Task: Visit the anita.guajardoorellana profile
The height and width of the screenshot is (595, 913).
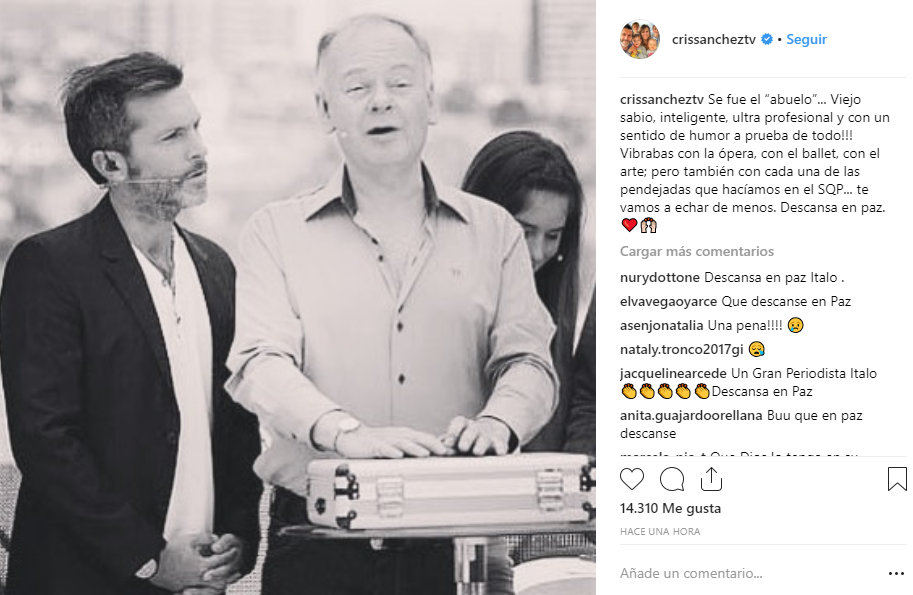Action: [x=691, y=415]
